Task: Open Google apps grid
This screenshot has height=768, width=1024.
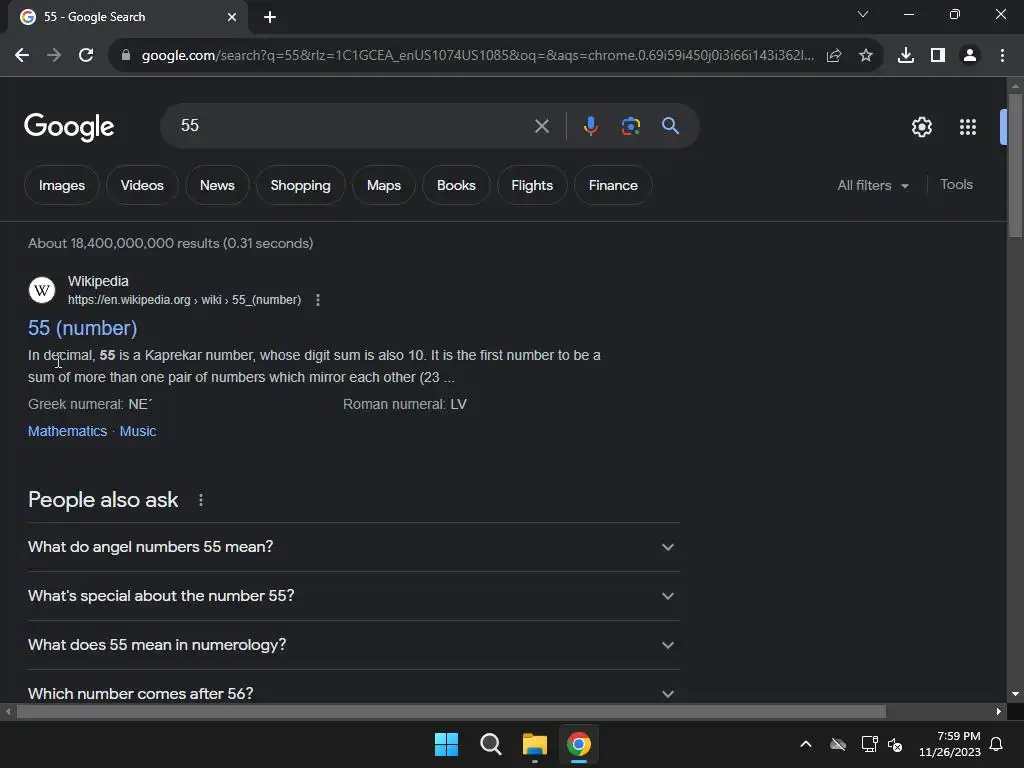Action: (x=968, y=127)
